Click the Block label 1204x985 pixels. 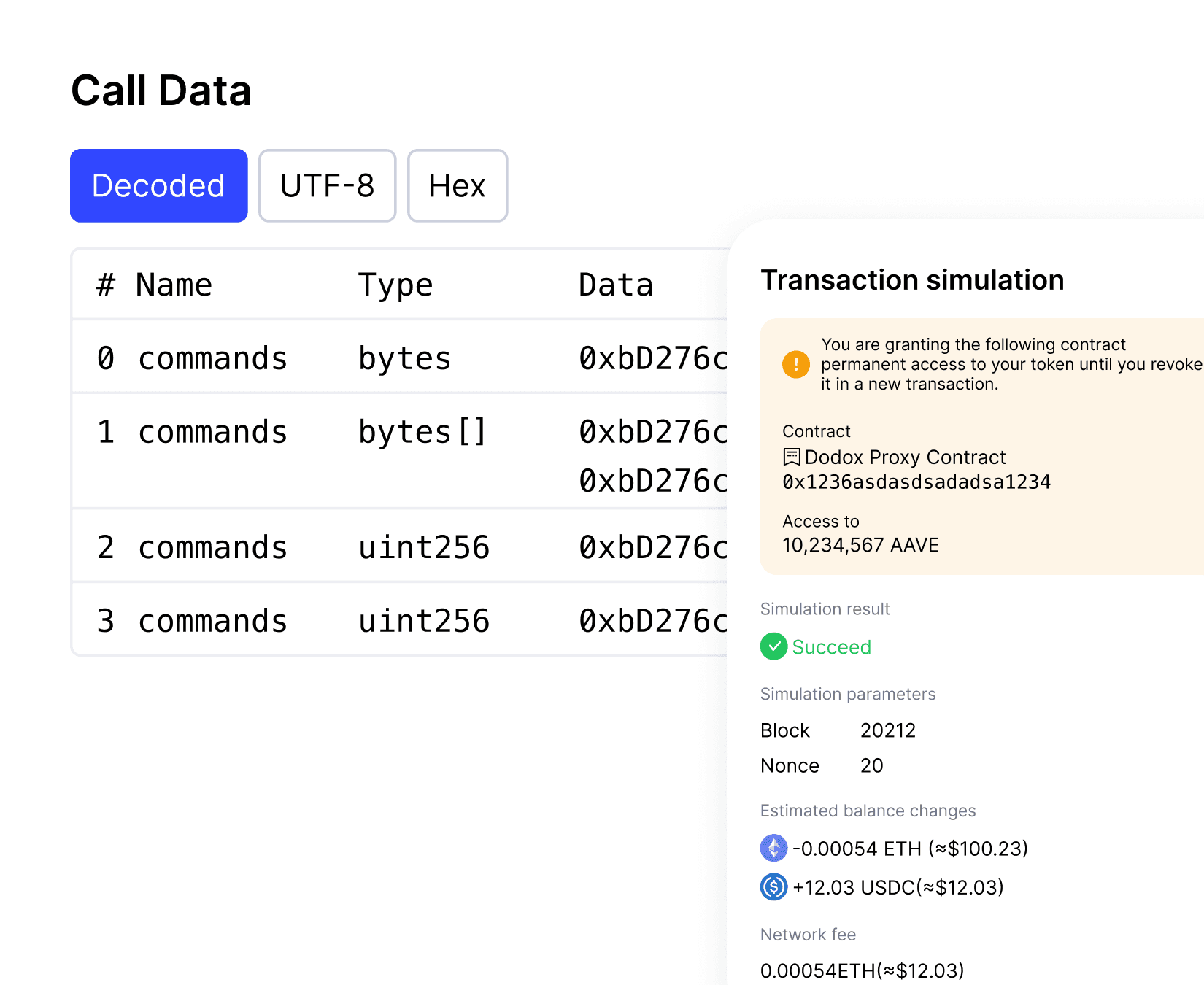(x=785, y=730)
